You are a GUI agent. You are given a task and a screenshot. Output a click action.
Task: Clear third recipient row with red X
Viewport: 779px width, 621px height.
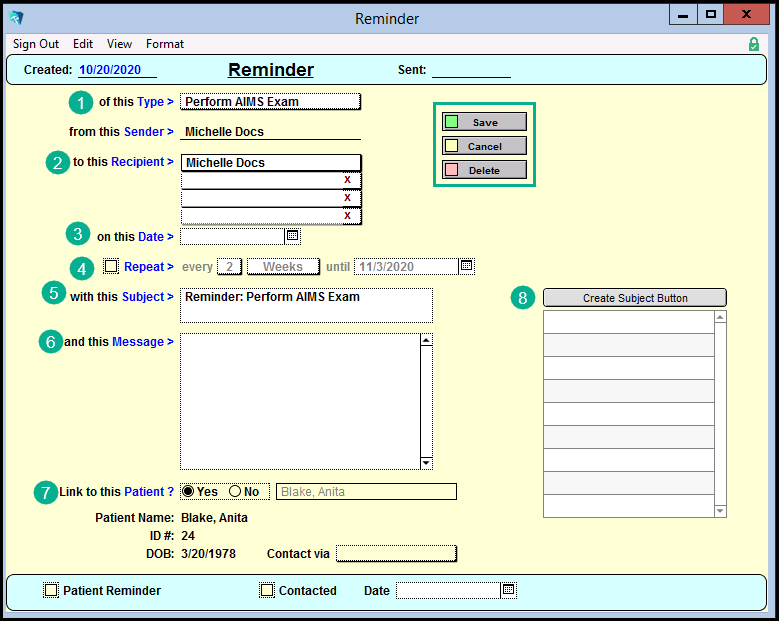(347, 198)
